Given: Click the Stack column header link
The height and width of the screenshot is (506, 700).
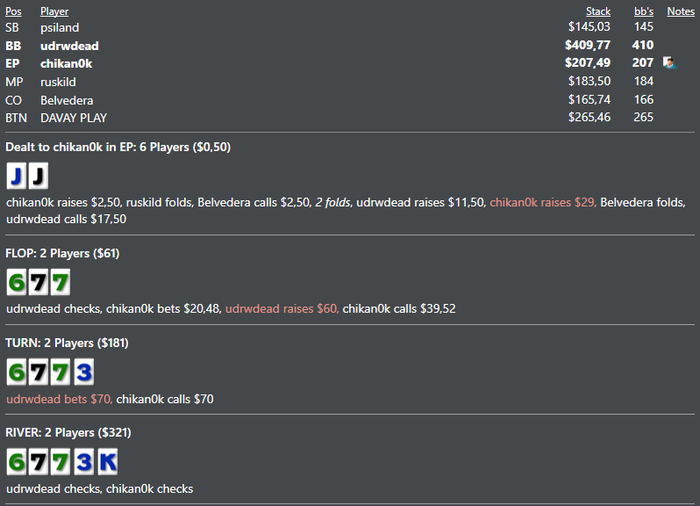Looking at the screenshot, I should click(x=598, y=11).
